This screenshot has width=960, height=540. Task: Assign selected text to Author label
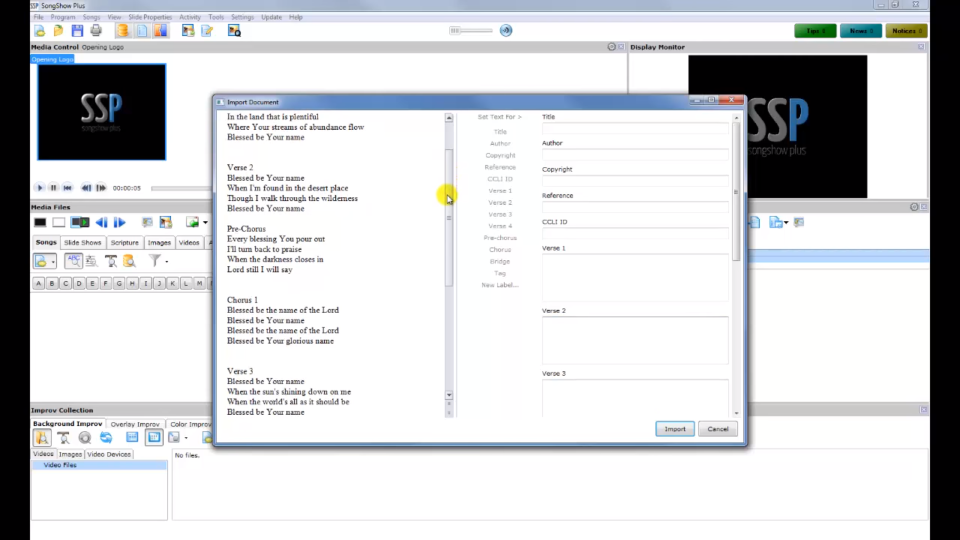pyautogui.click(x=500, y=143)
